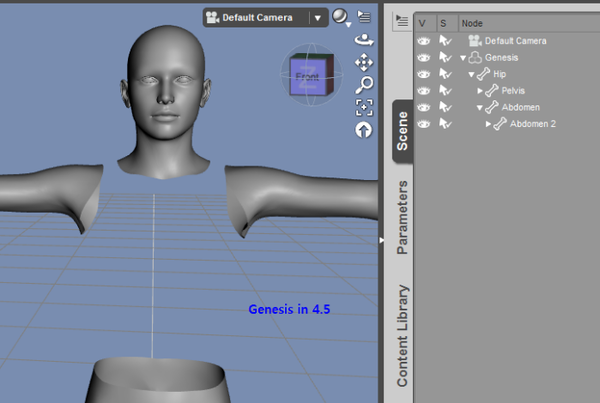This screenshot has height=403, width=600.
Task: Select the Hip bone node
Action: (x=499, y=74)
